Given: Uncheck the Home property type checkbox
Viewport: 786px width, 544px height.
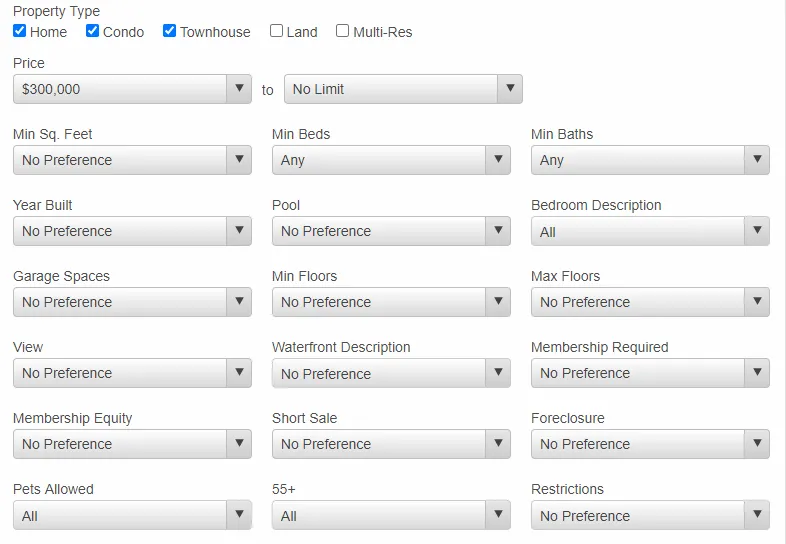Looking at the screenshot, I should click(x=20, y=31).
